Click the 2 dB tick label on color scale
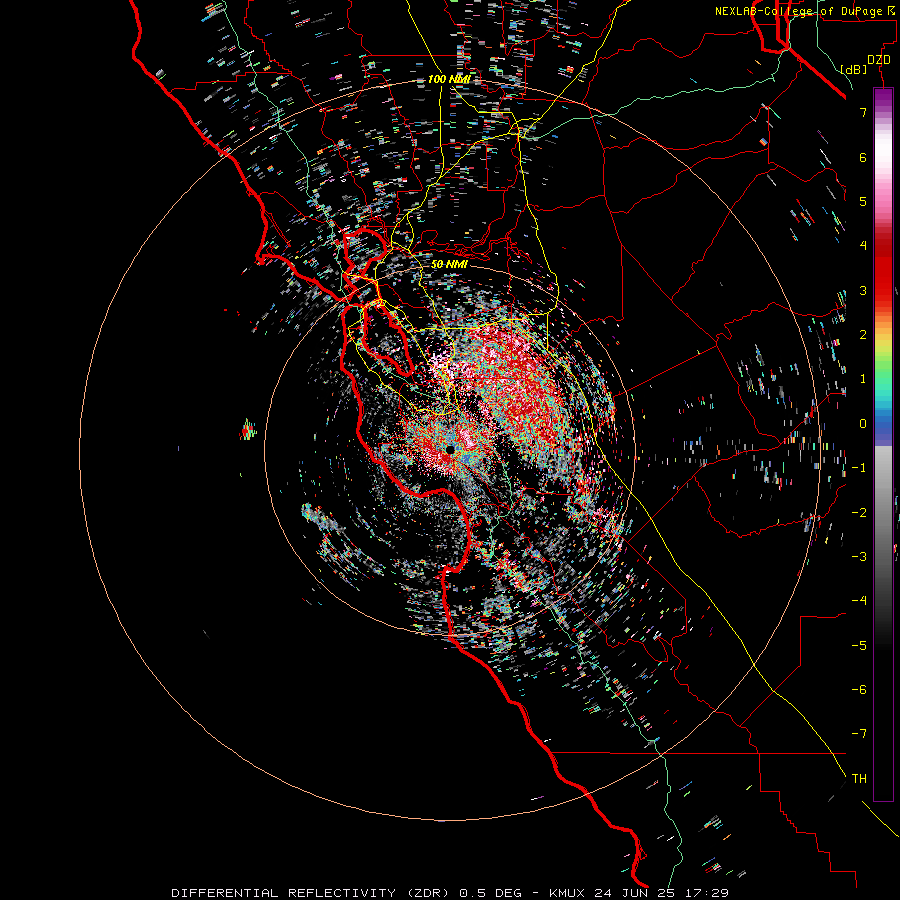The image size is (900, 900). 863,335
